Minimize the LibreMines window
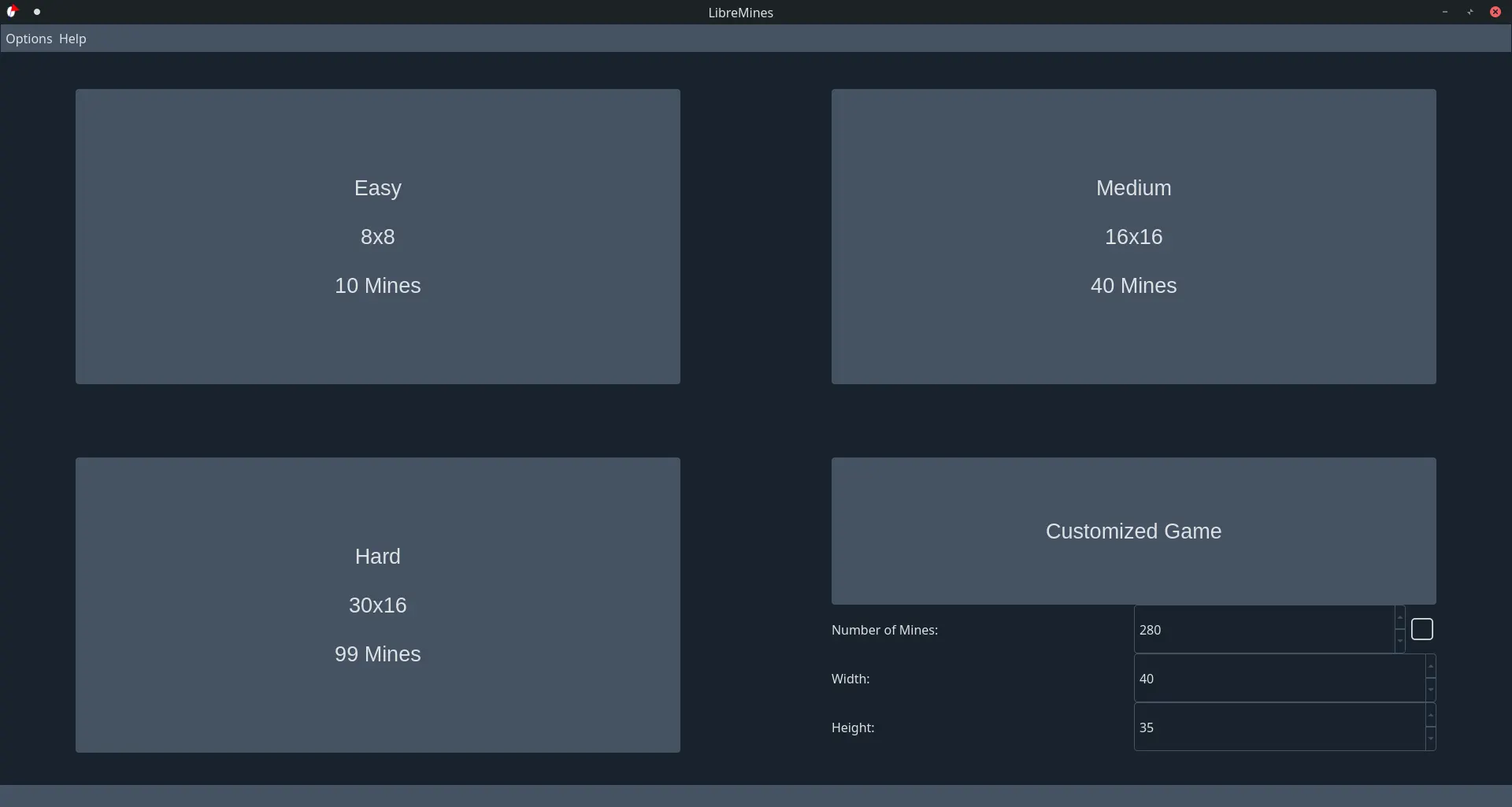Screen dimensions: 1512x807 pos(1445,12)
